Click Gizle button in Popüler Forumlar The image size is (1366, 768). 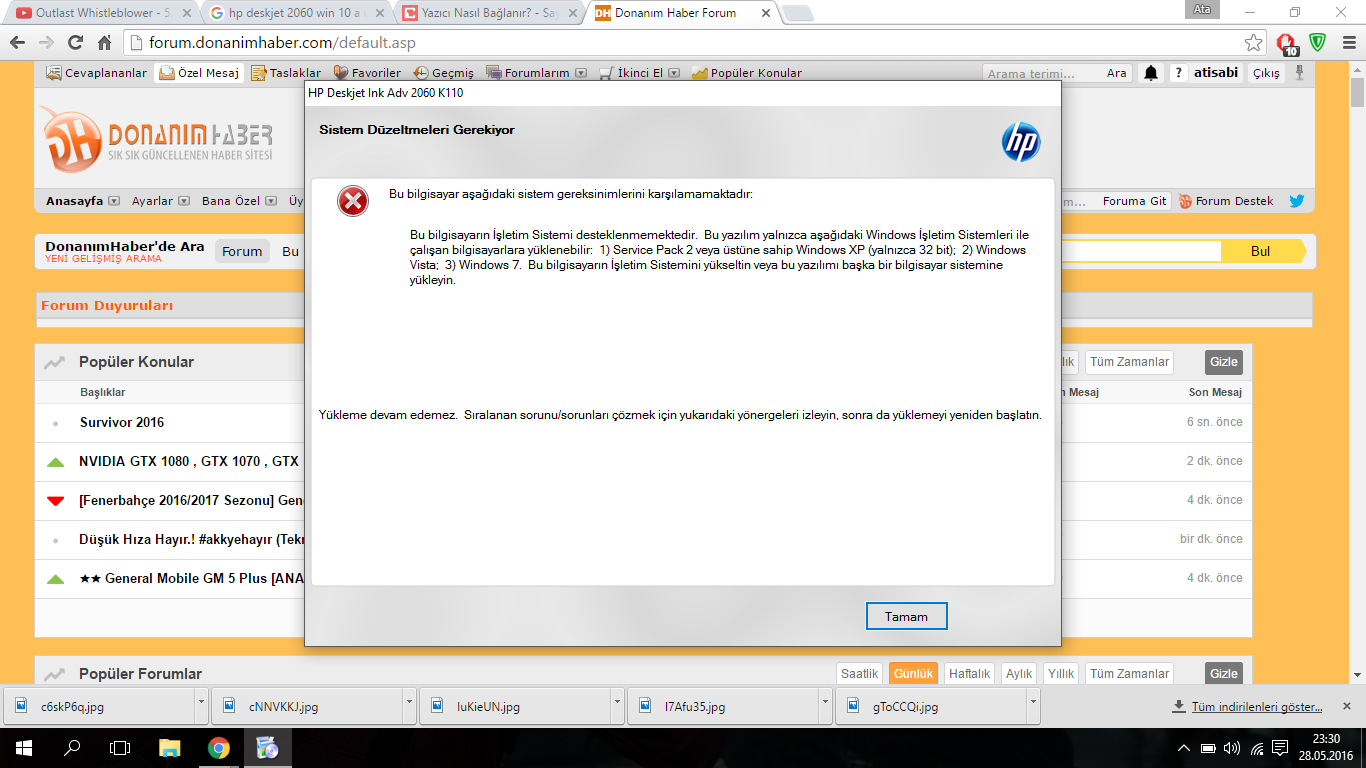(1223, 674)
